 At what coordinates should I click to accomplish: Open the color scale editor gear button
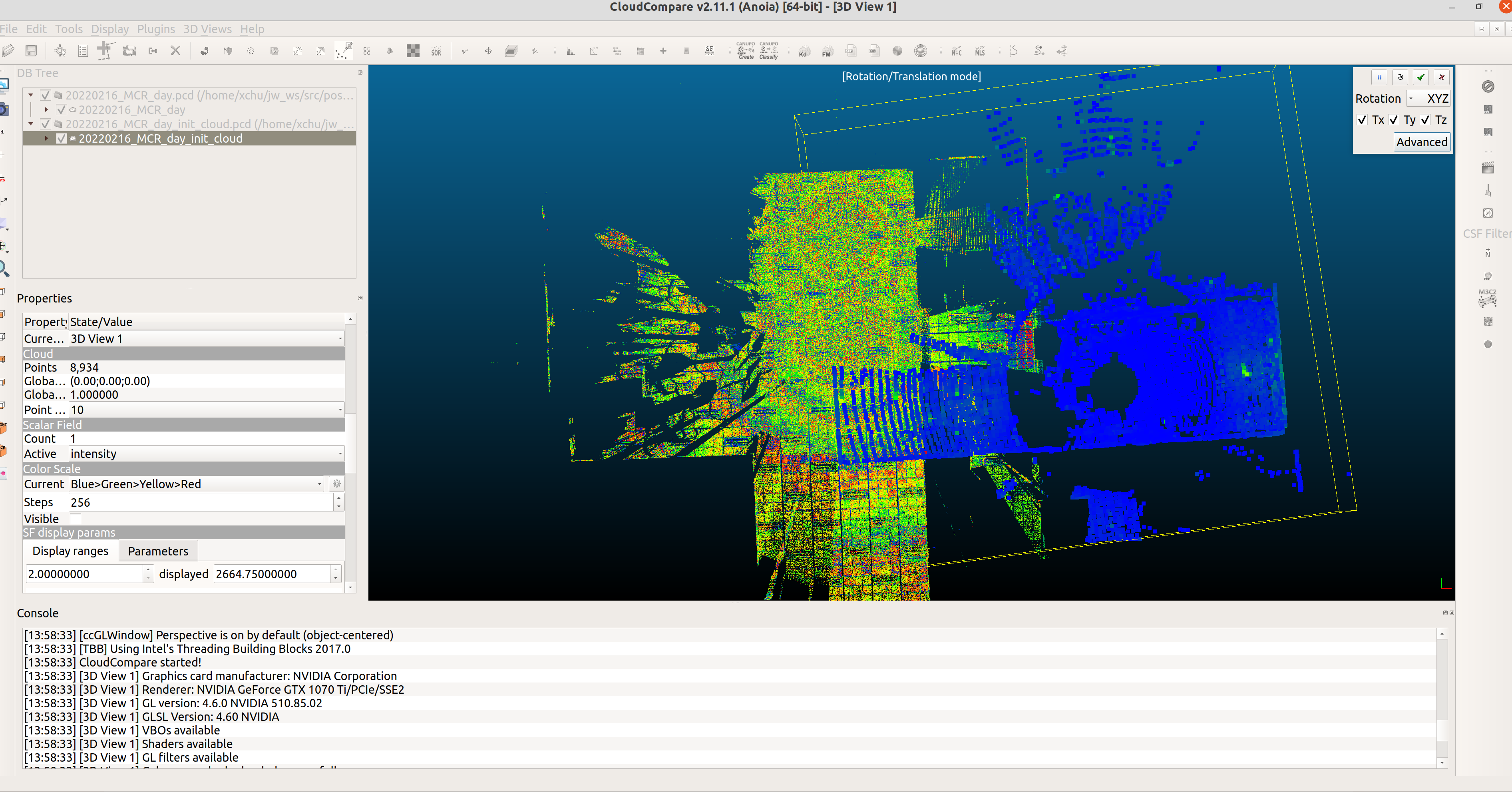tap(336, 484)
